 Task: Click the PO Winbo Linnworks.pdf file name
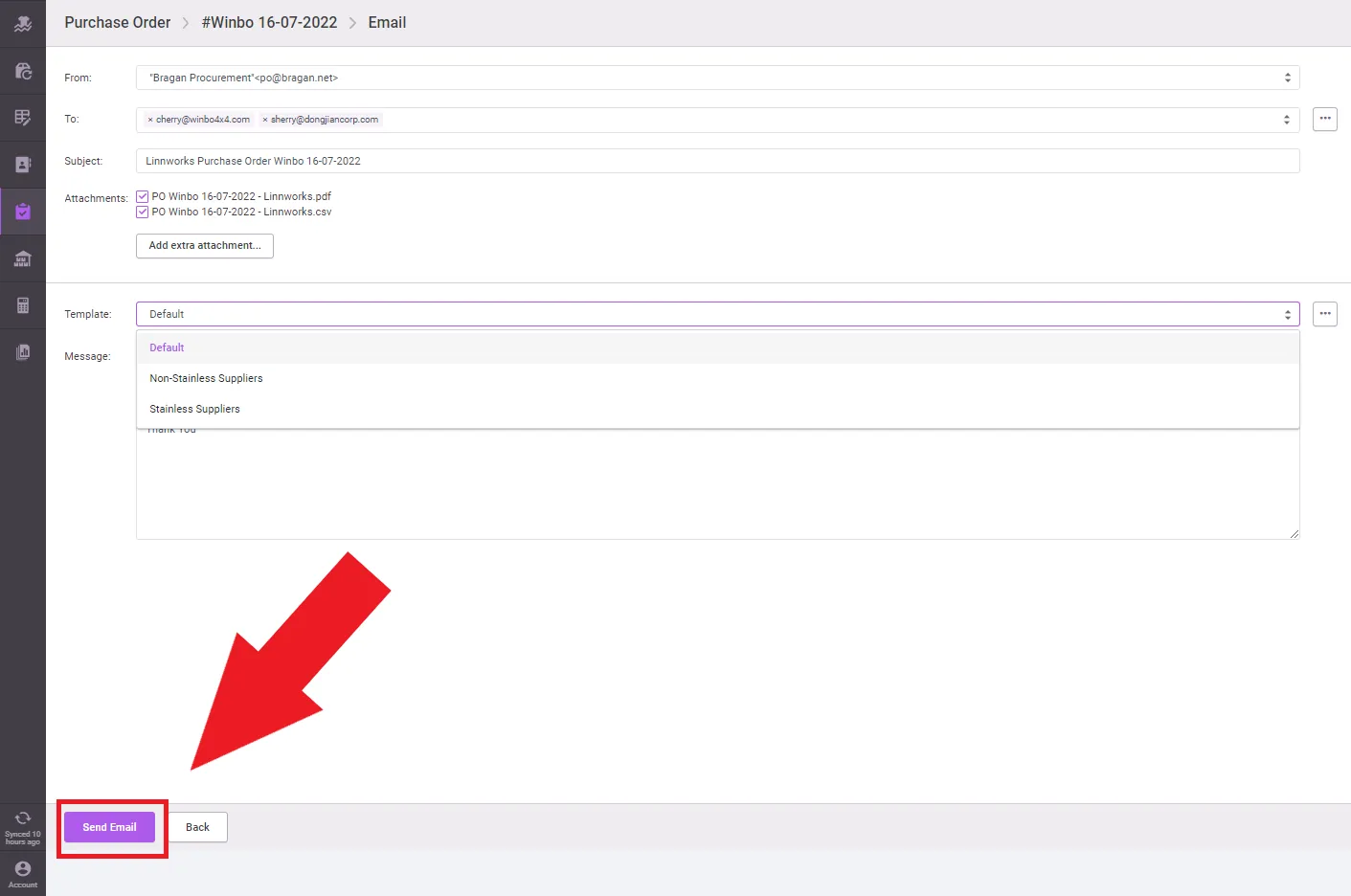pyautogui.click(x=241, y=196)
